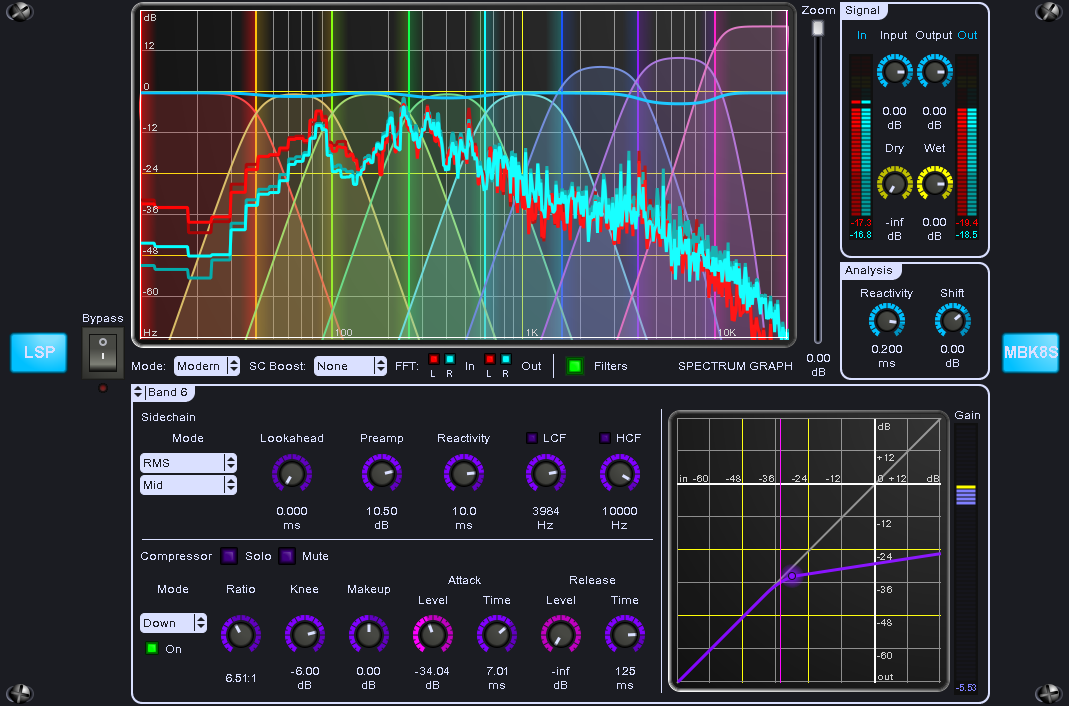Viewport: 1069px width, 706px height.
Task: Click the compressor Knee knob
Action: 304,634
